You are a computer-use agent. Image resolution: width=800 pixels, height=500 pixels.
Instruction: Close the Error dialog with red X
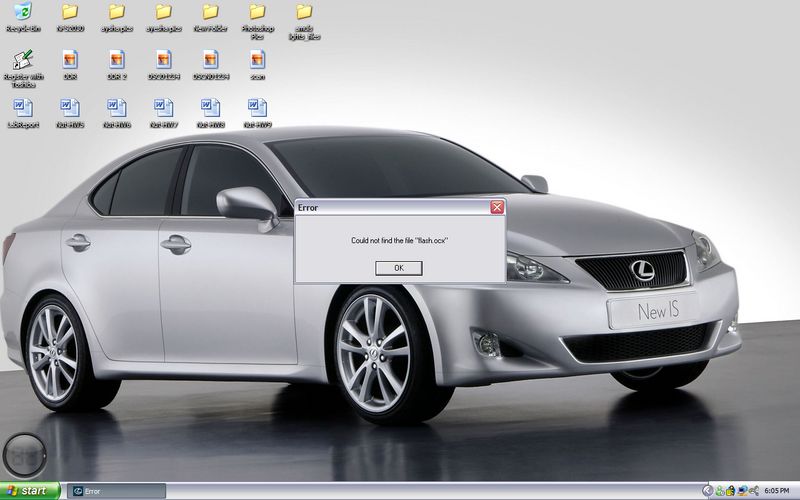point(497,207)
